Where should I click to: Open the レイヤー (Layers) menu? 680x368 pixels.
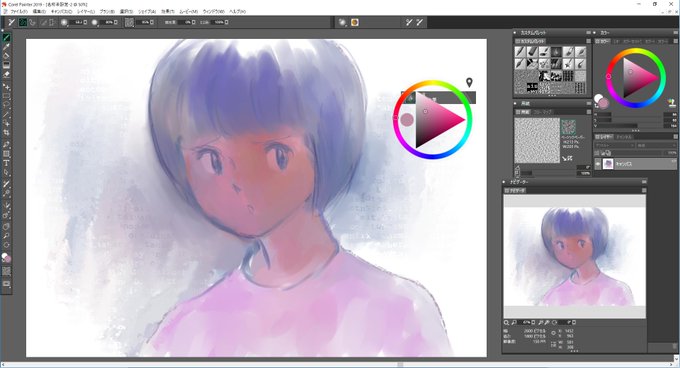86,12
